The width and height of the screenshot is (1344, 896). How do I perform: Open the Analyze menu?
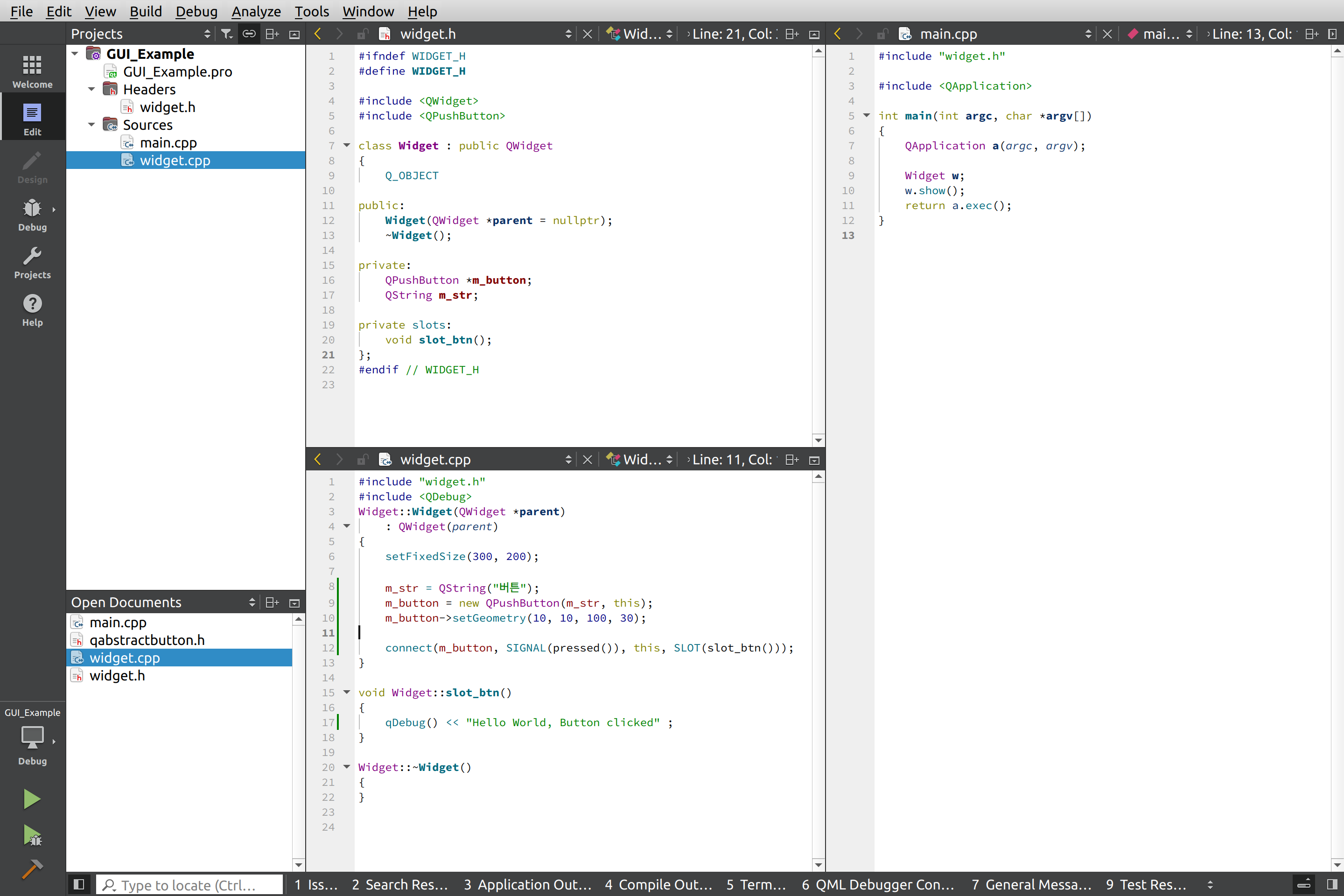[x=255, y=11]
